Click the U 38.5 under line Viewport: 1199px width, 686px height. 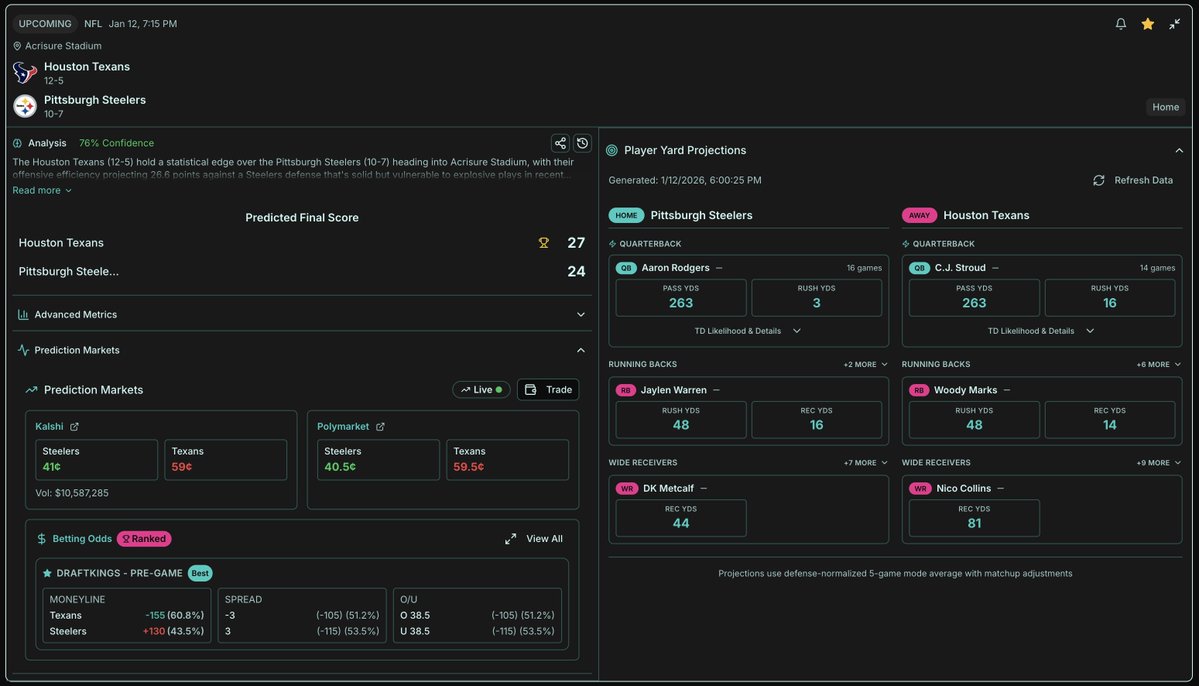477,632
